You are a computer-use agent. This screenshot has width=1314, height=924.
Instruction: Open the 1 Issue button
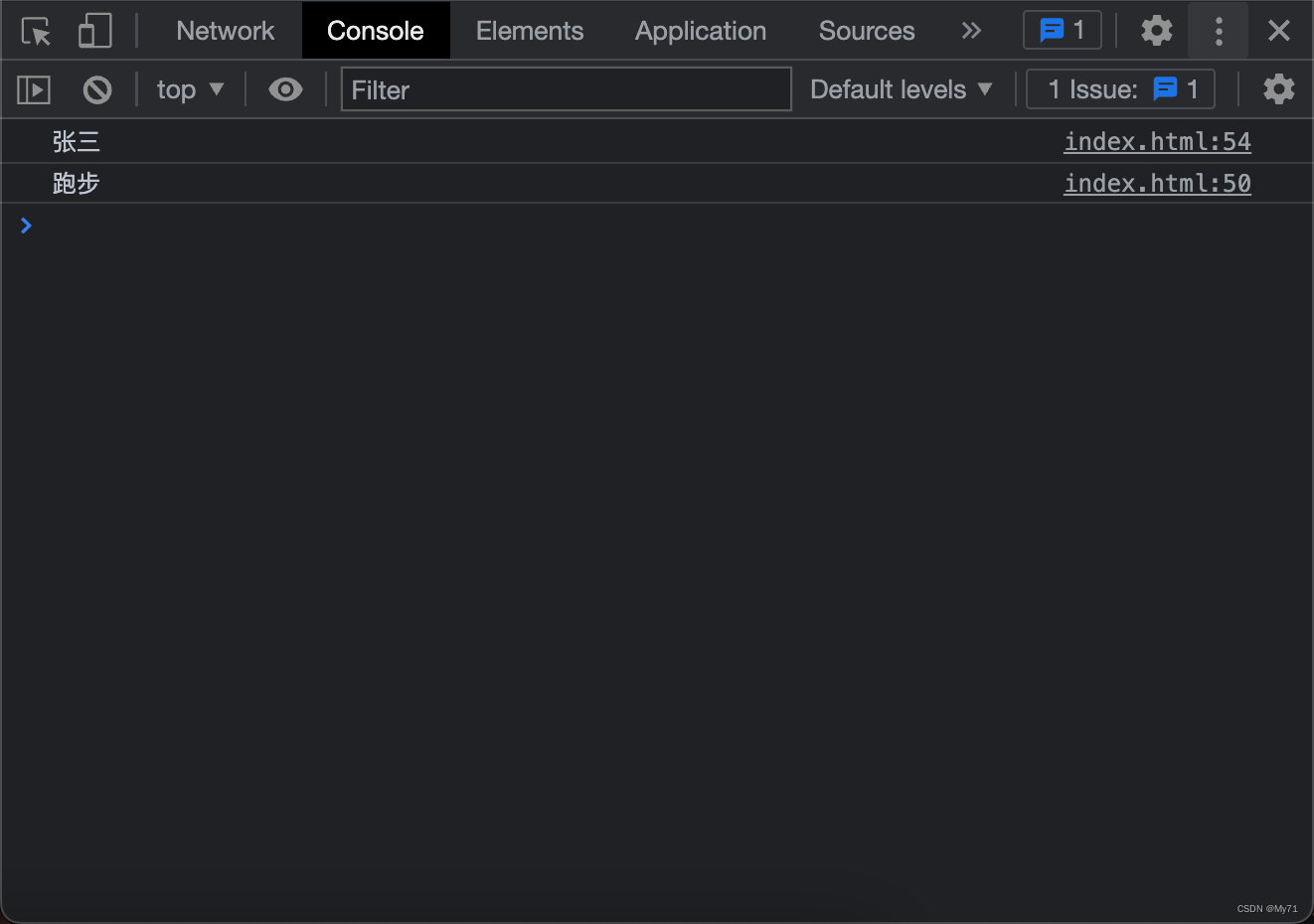1120,90
